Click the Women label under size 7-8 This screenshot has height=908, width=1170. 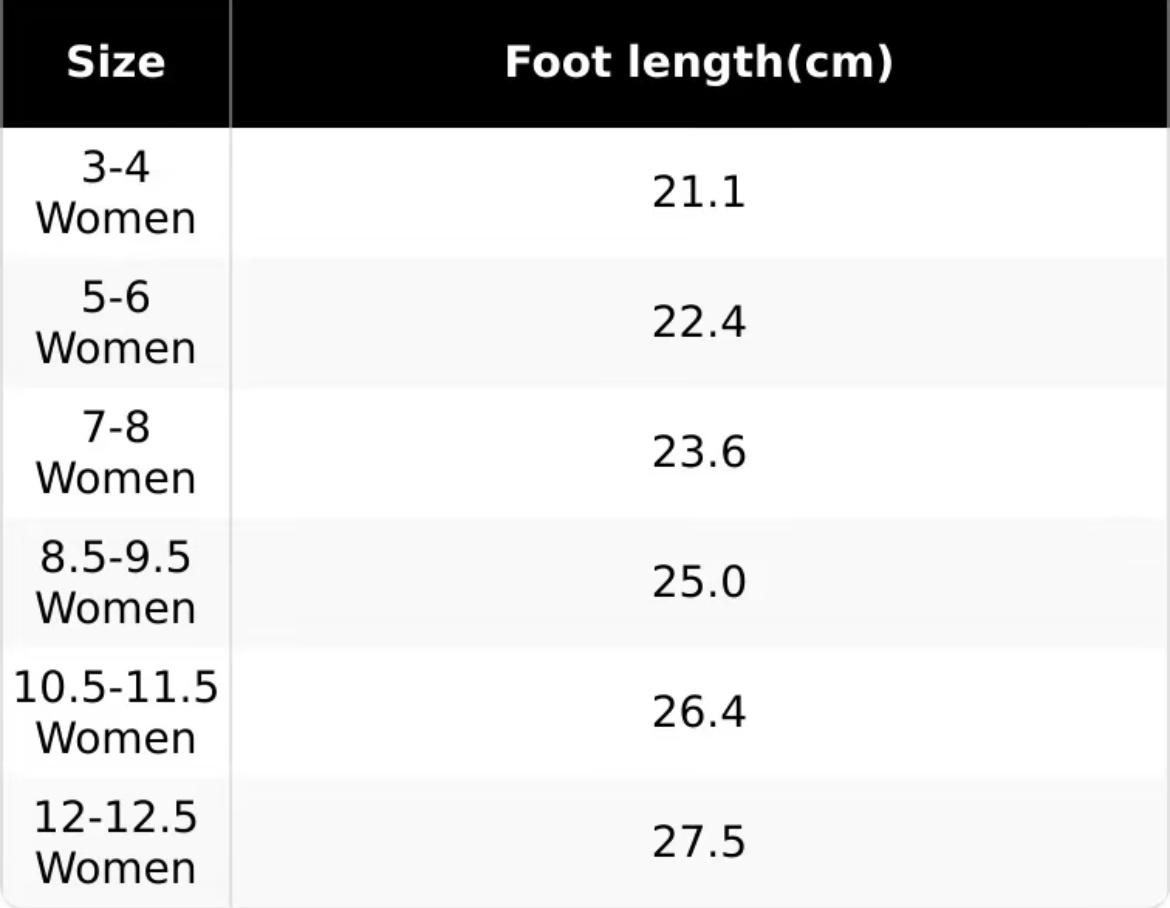click(x=115, y=478)
